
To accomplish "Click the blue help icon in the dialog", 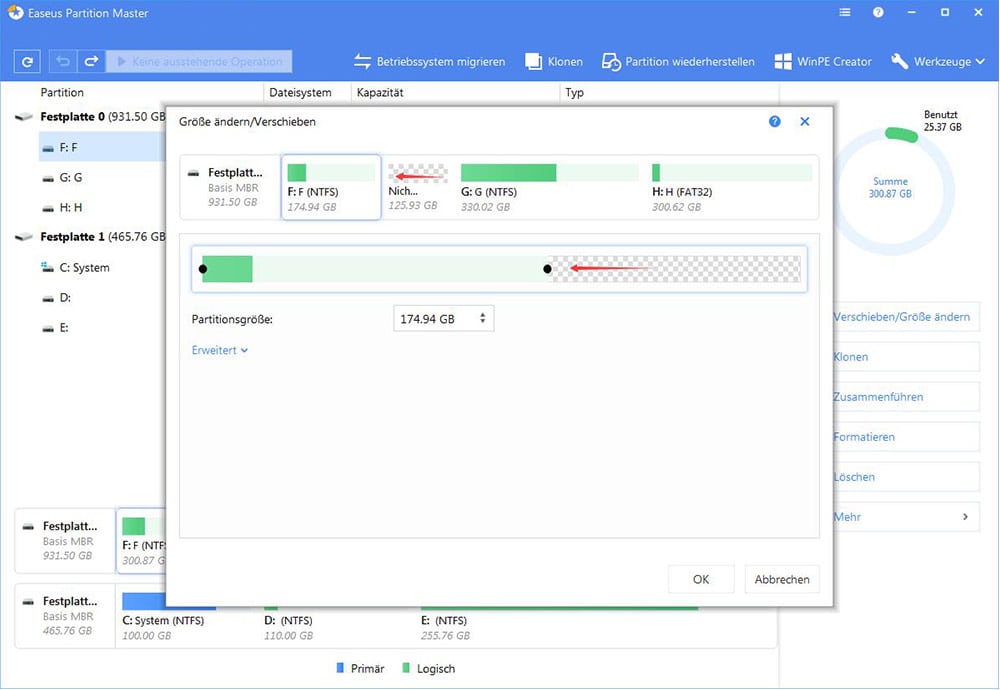I will (775, 121).
